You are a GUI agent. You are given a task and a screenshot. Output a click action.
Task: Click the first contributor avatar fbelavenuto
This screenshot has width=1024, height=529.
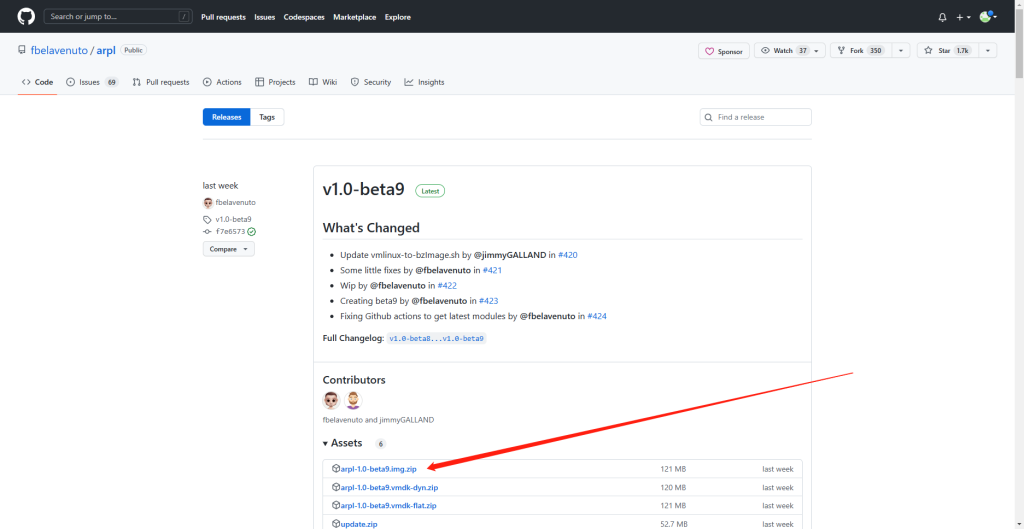pos(331,400)
